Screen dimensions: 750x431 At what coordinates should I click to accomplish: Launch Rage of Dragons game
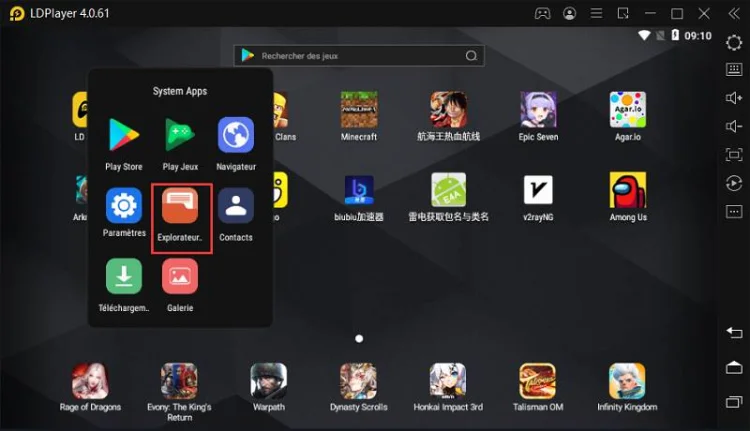pos(90,381)
